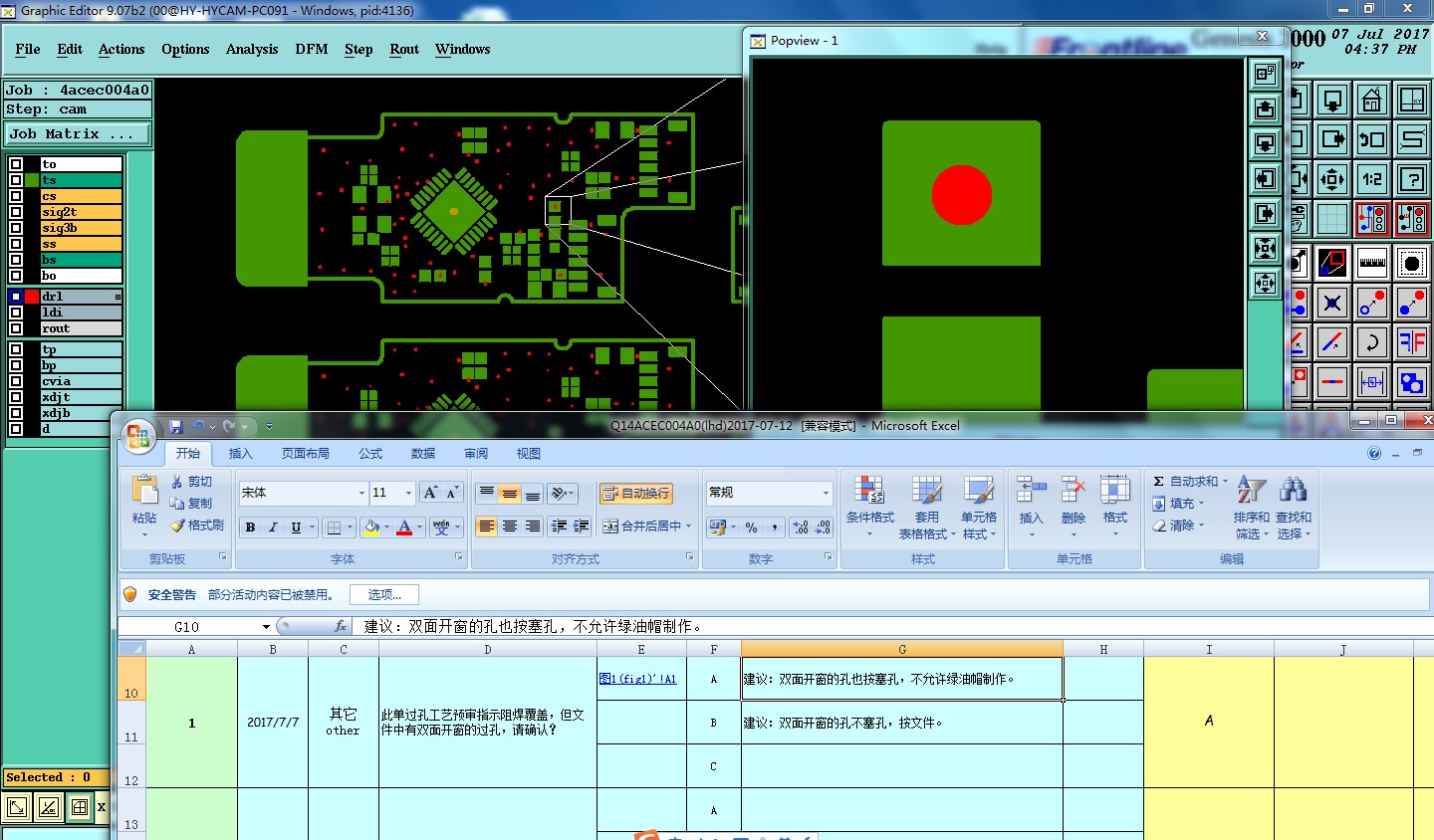Click Format Painter (格式刷)
1434x840 pixels.
[x=196, y=525]
